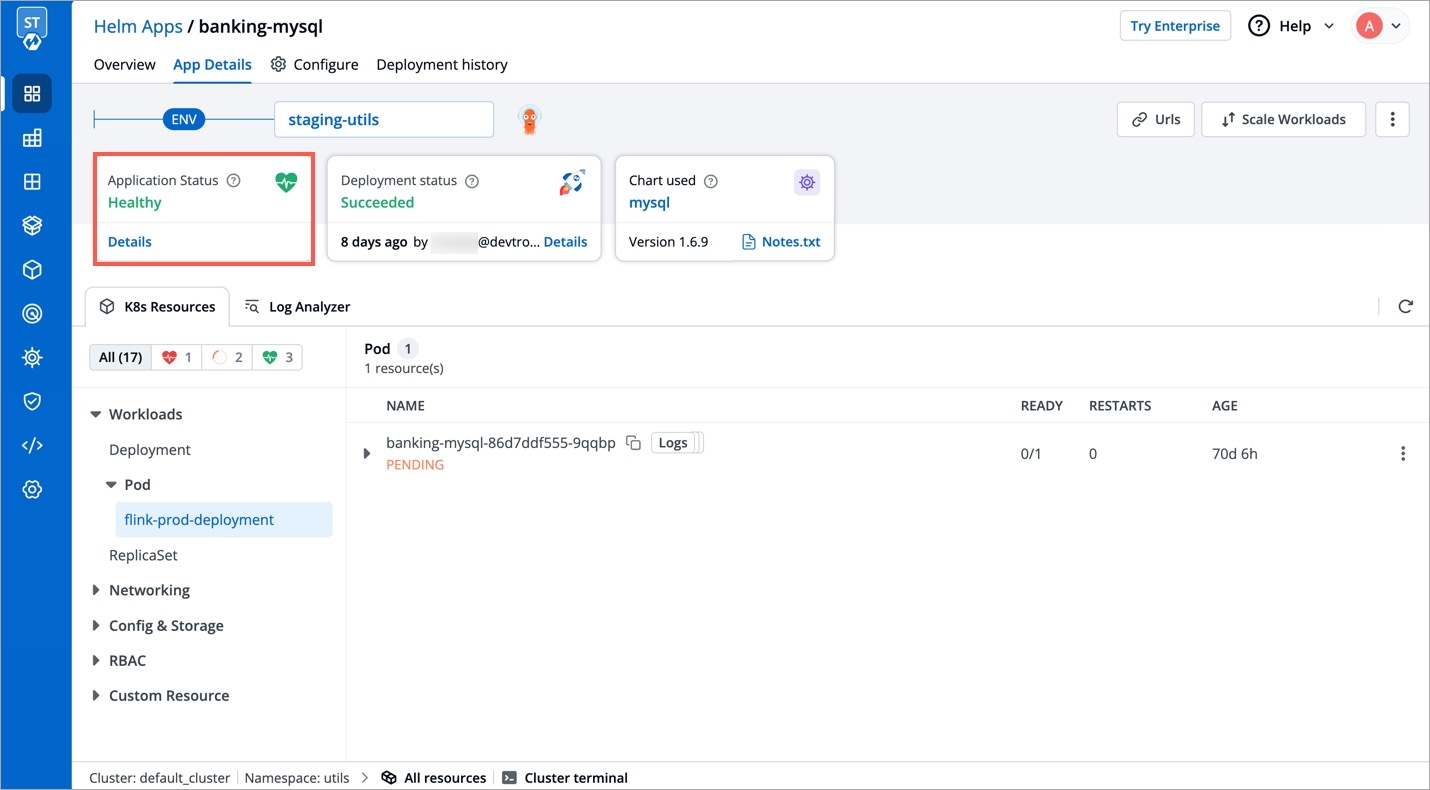Open the pod row three-dot menu
The image size is (1430, 790).
pos(1402,454)
